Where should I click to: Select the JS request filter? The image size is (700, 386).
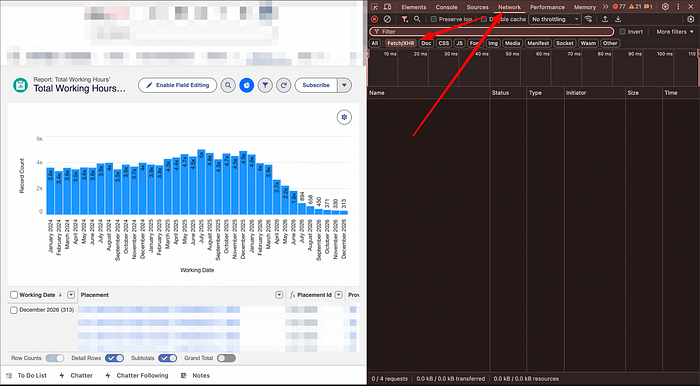click(x=459, y=43)
